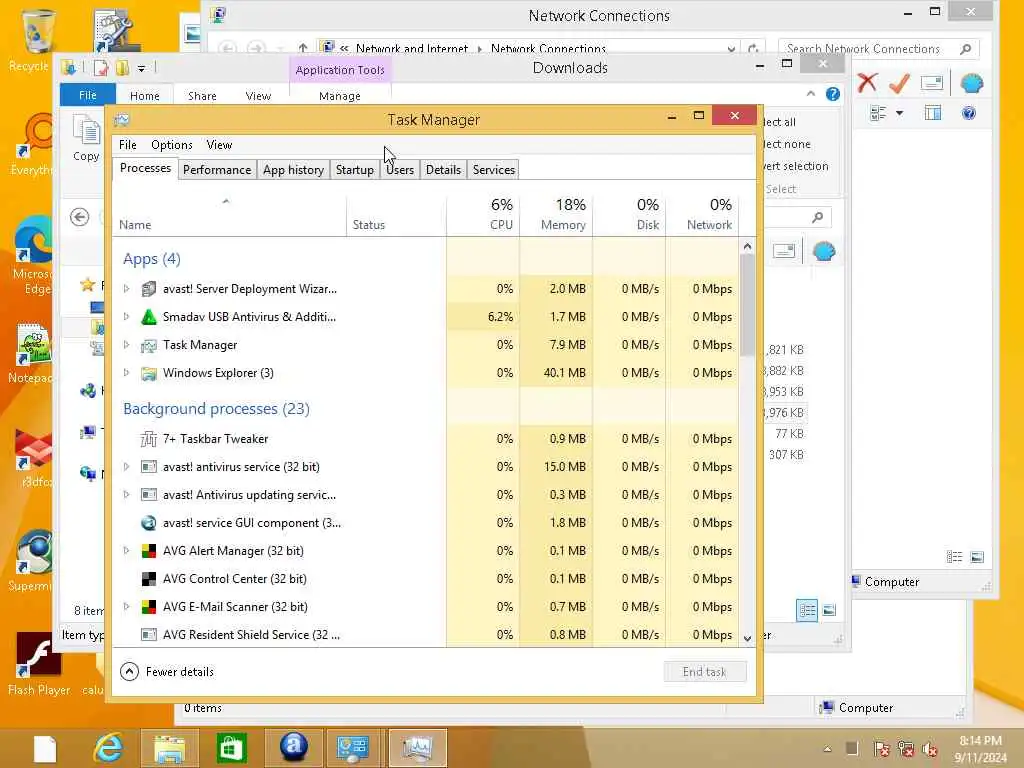Click the Task Manager taskbar icon
This screenshot has height=768, width=1024.
417,748
